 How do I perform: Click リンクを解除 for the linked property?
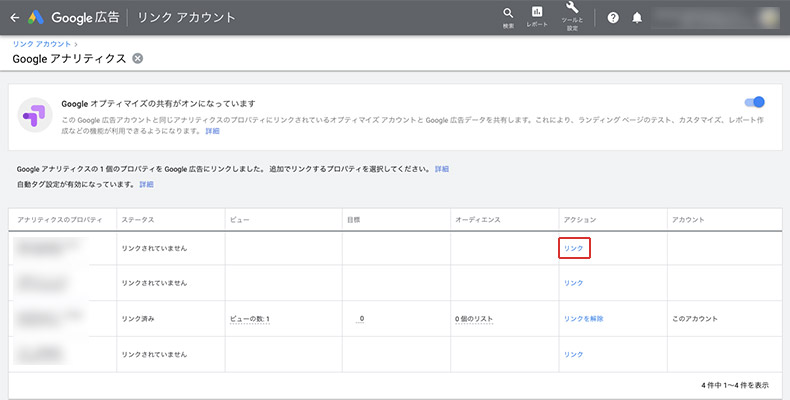[x=583, y=319]
